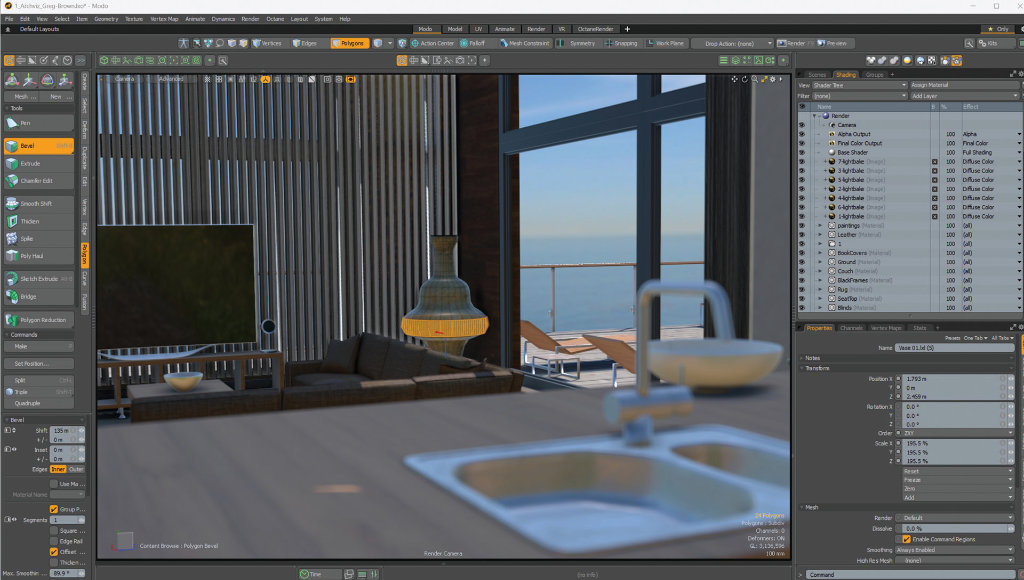Toggle visibility of the Leather material
The image size is (1024, 580).
coord(802,234)
